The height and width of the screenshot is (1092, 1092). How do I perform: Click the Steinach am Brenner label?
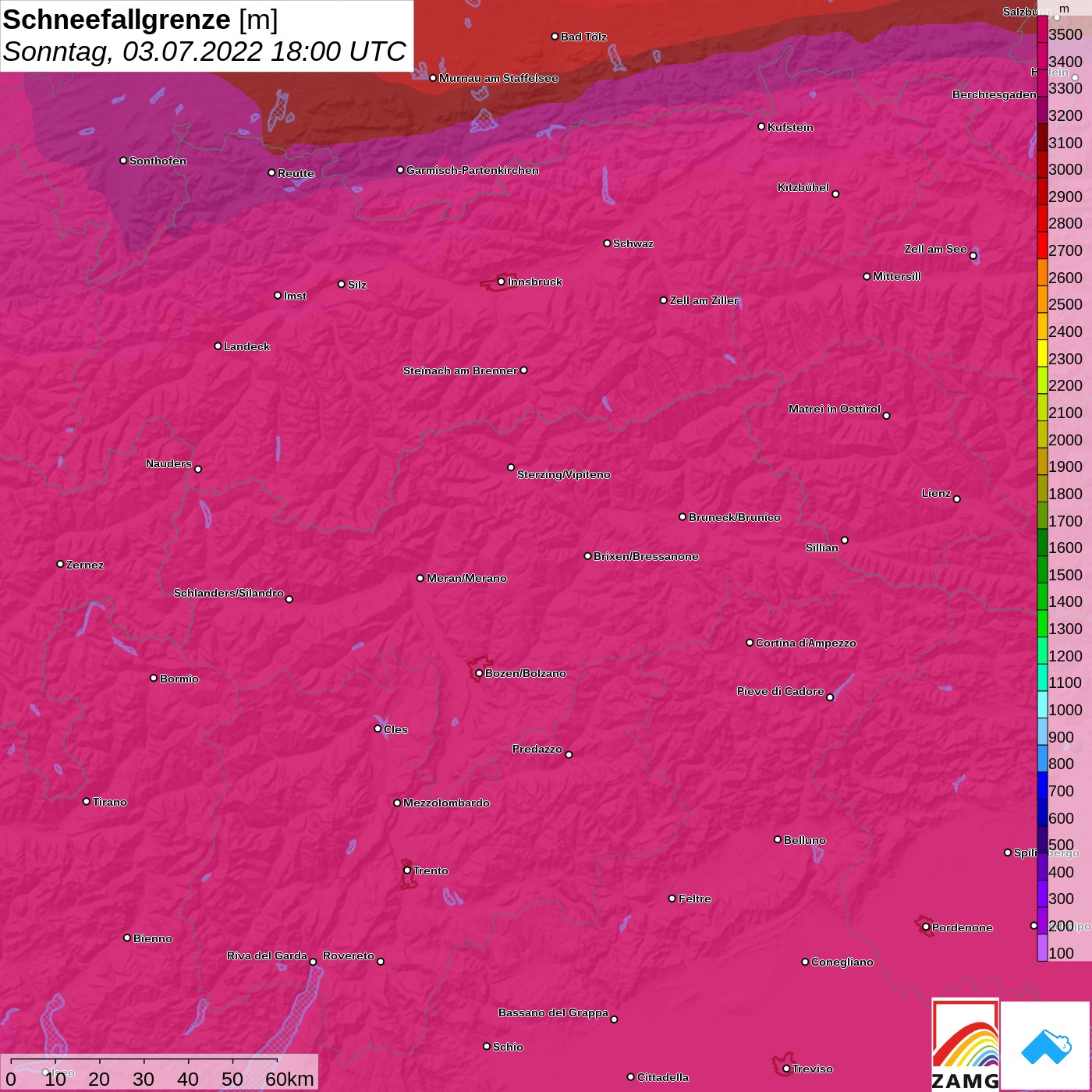click(x=460, y=370)
